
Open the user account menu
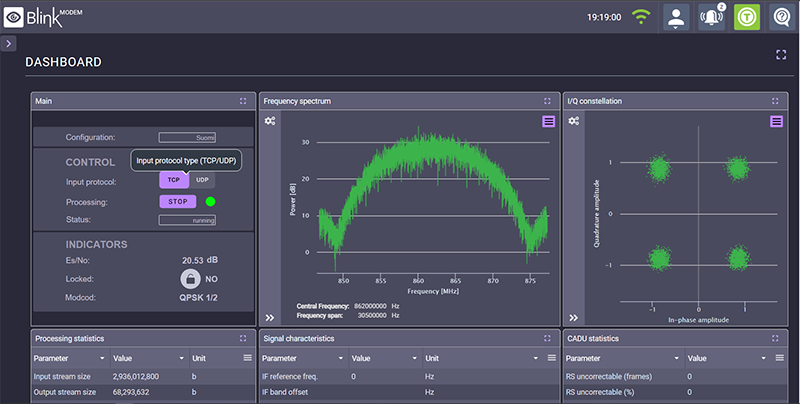pos(677,17)
